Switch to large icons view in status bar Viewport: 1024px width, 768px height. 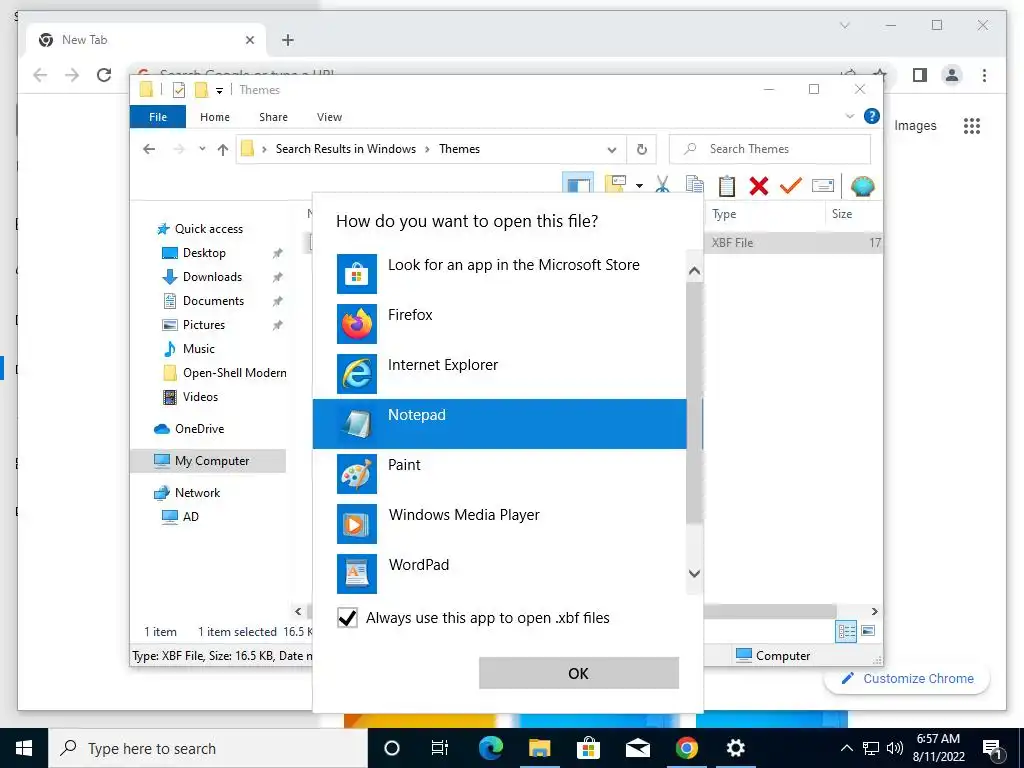tap(868, 631)
